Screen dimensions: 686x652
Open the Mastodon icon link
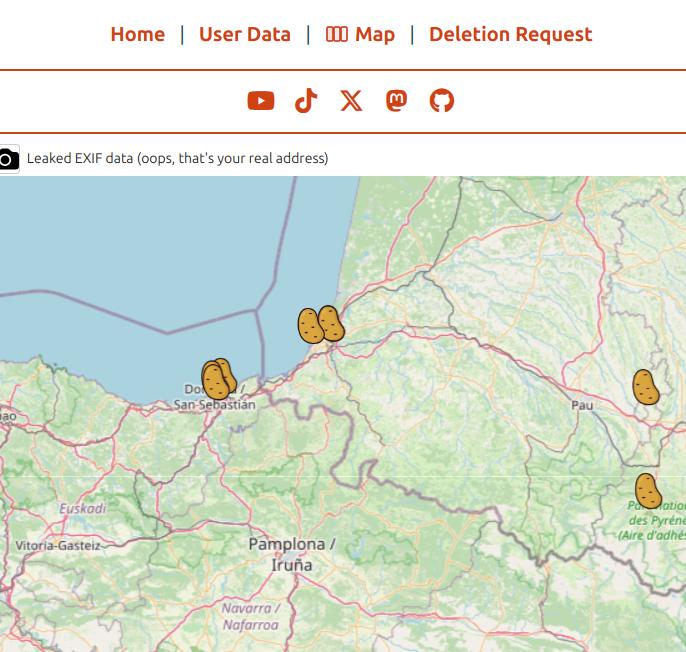(x=396, y=101)
